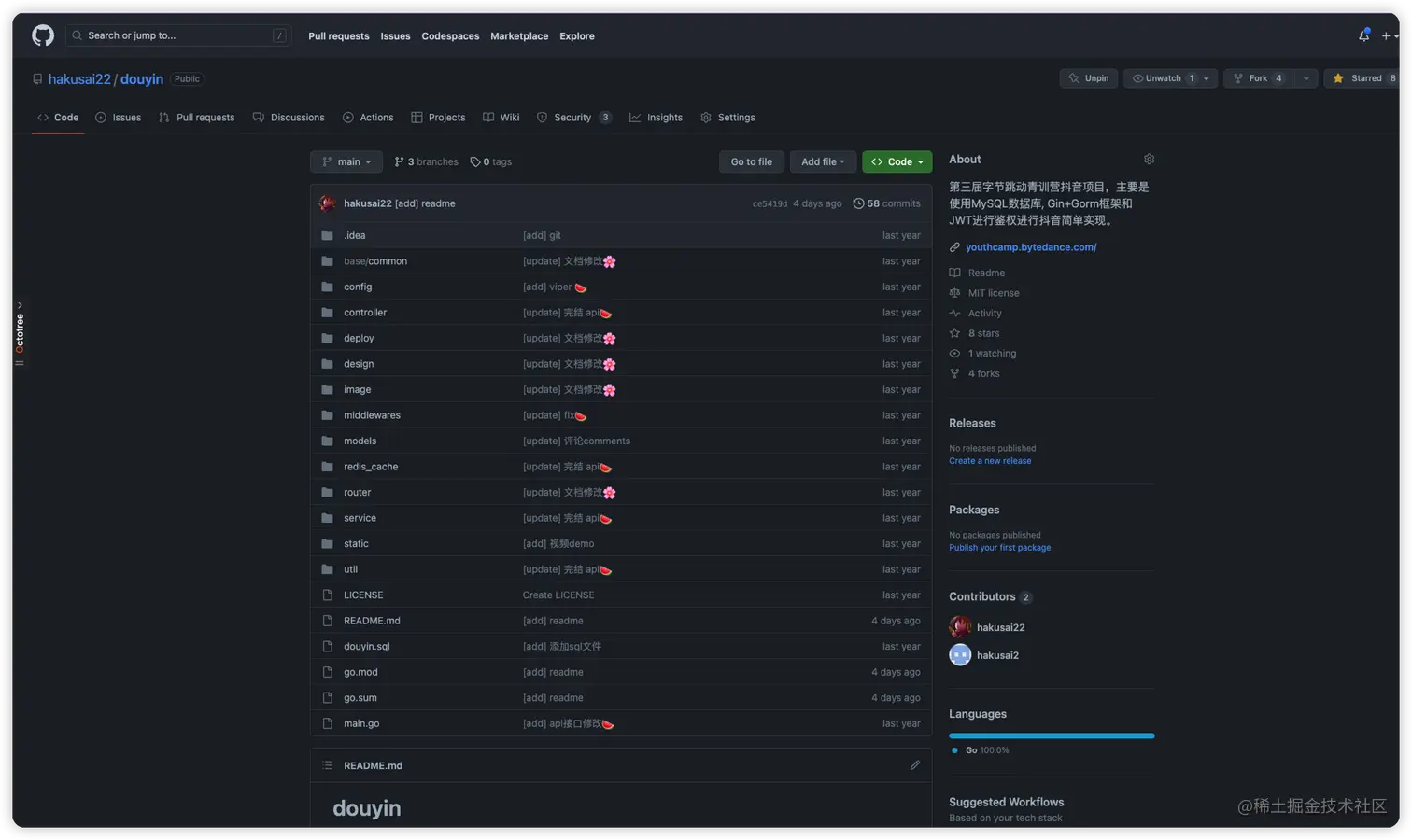This screenshot has width=1412, height=840.
Task: Expand the Octotree sidebar
Action: click(20, 333)
